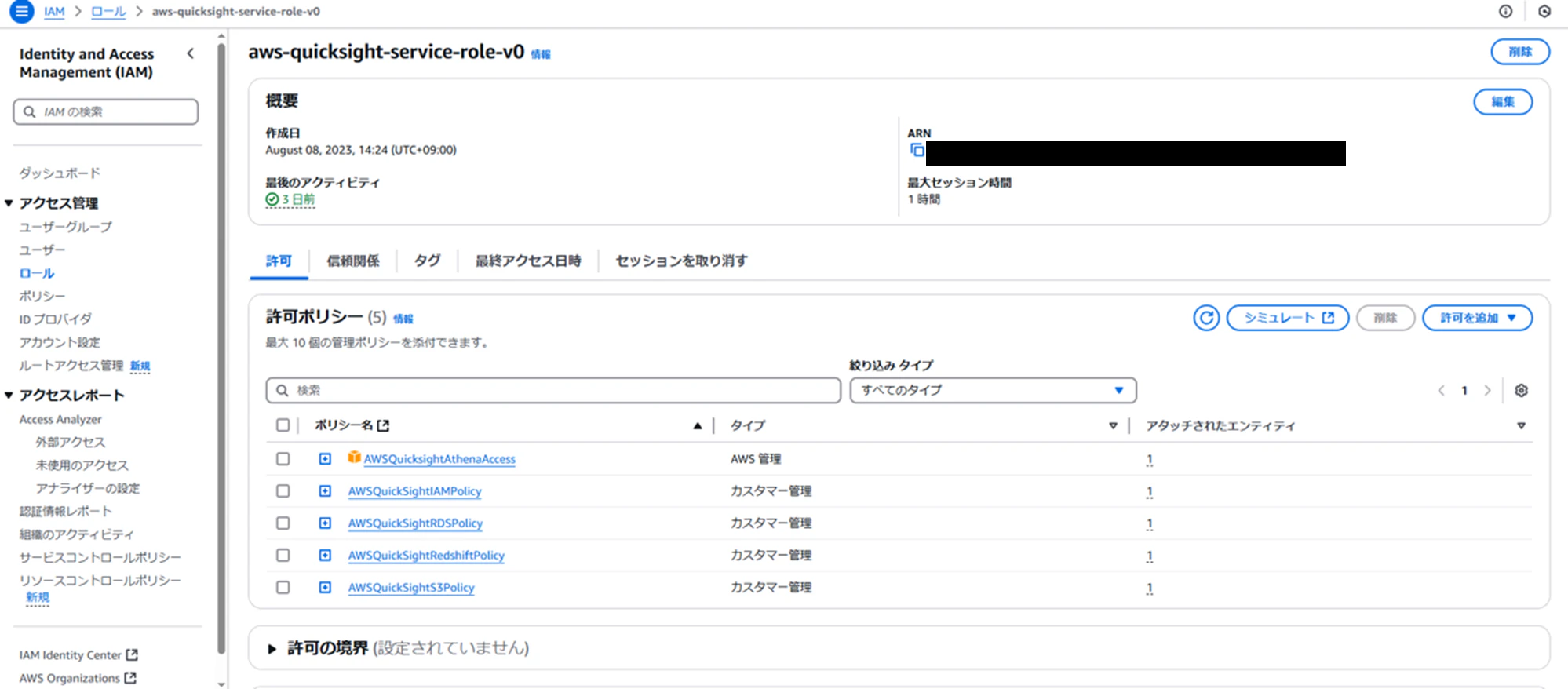This screenshot has height=689, width=1568.
Task: Sort by ポリシー名 column arrow
Action: tap(697, 425)
